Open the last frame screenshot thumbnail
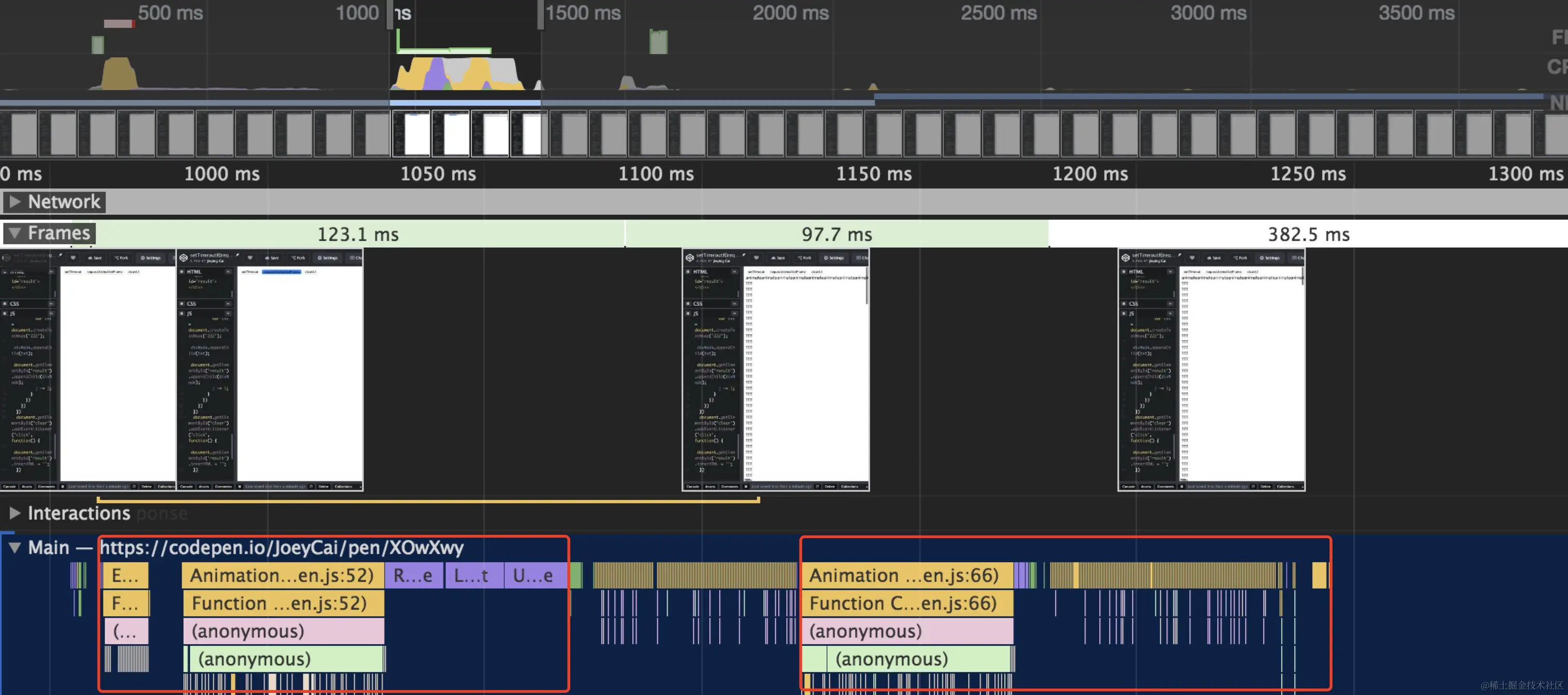Viewport: 1568px width, 695px height. (1211, 370)
